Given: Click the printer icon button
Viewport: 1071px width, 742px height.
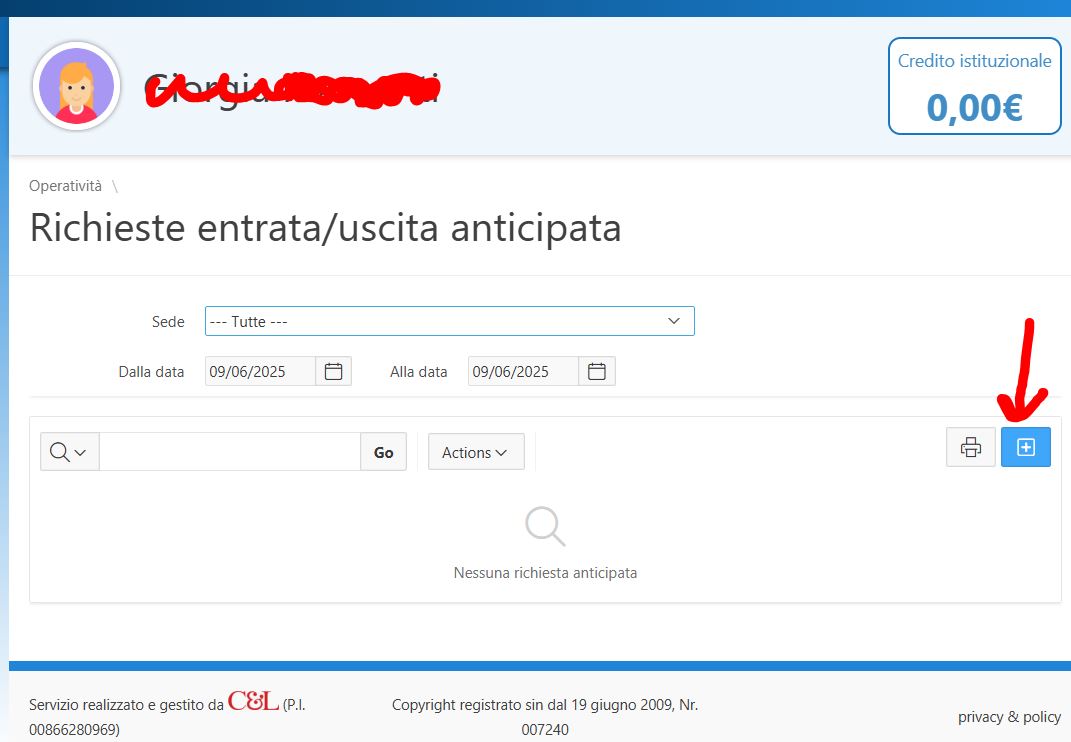Looking at the screenshot, I should pyautogui.click(x=971, y=448).
